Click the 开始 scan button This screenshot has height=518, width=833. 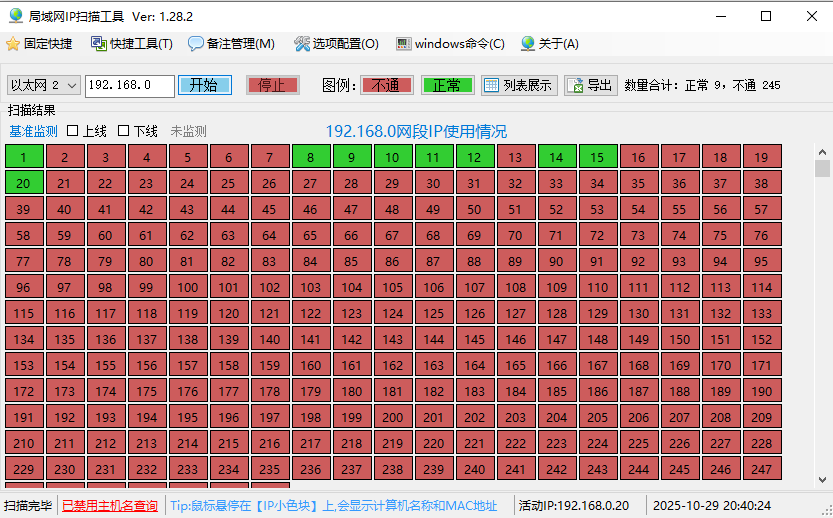click(x=204, y=85)
